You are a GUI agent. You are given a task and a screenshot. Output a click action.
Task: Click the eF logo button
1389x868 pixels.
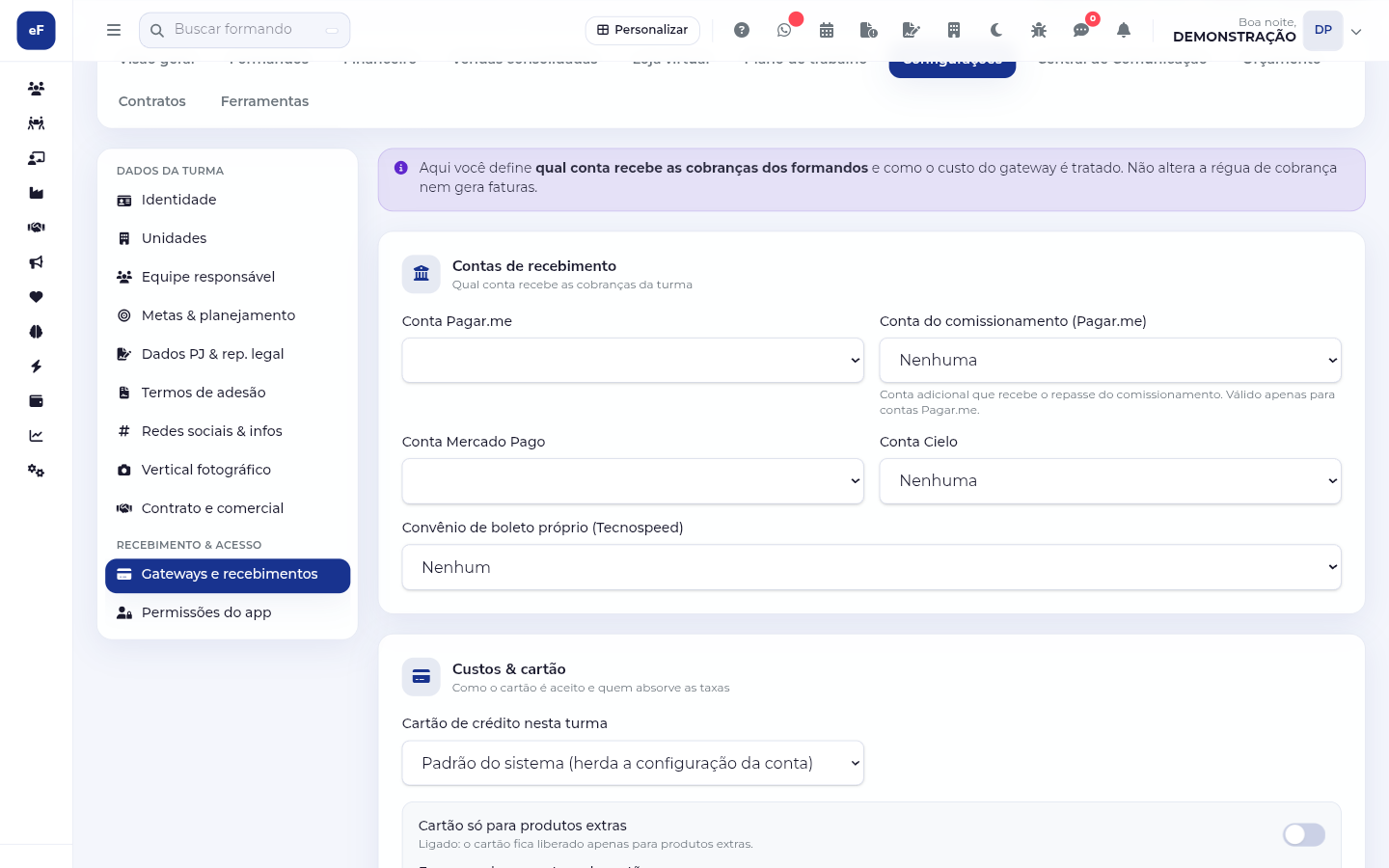pos(36,30)
